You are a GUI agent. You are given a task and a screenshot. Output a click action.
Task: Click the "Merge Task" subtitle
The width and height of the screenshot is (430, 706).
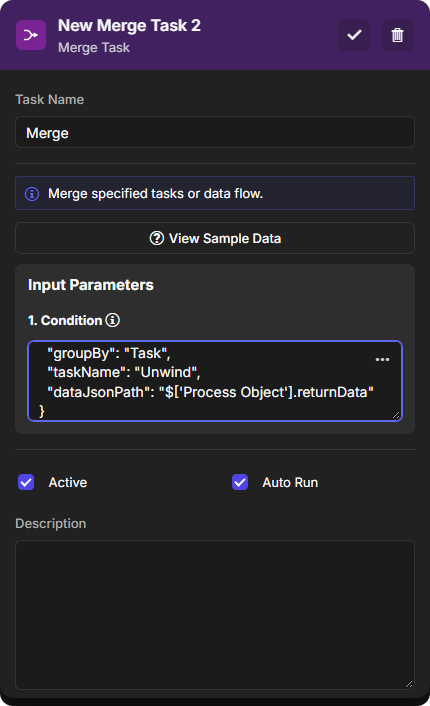pos(94,47)
